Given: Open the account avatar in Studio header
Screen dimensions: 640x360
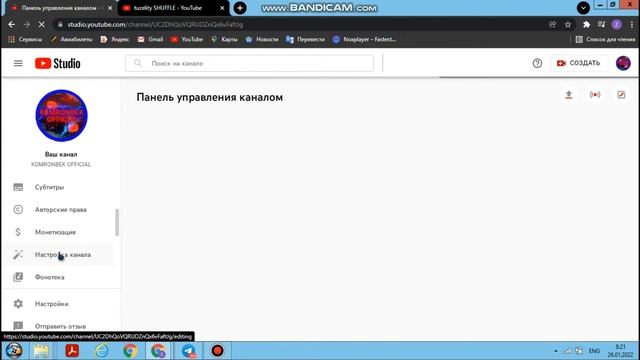Looking at the screenshot, I should (623, 63).
